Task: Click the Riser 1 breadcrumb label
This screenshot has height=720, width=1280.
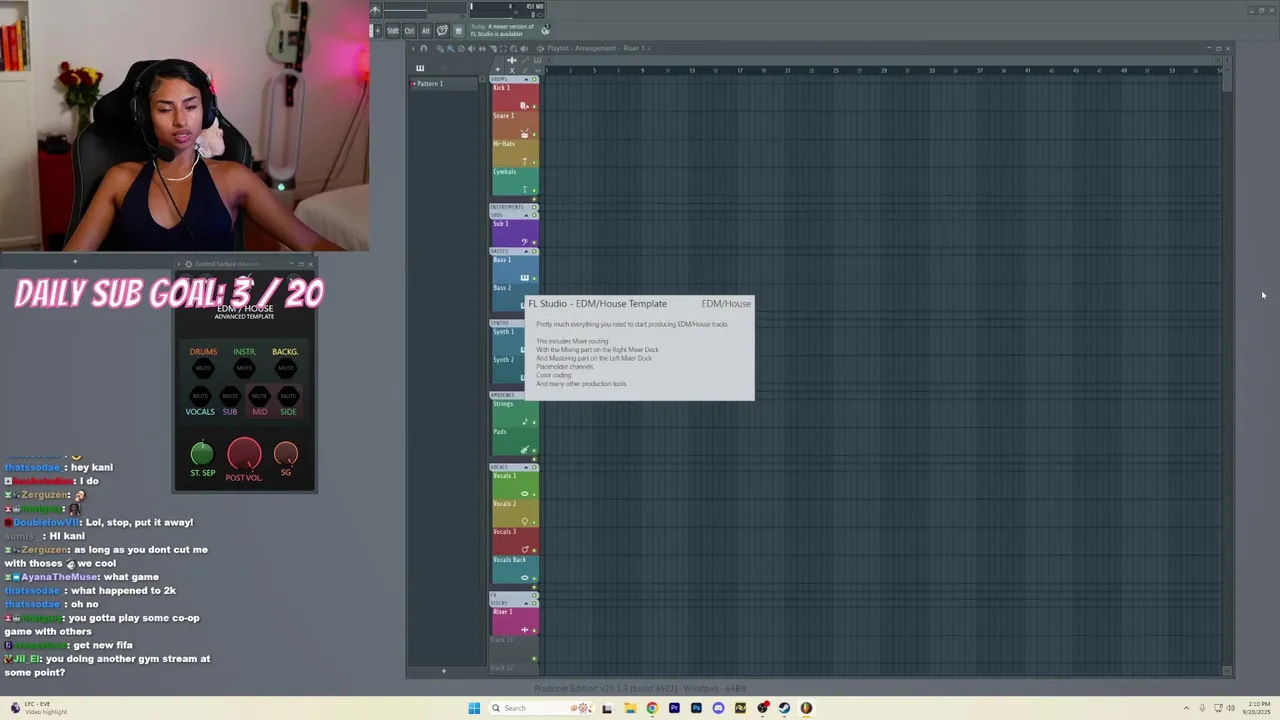Action: pyautogui.click(x=634, y=48)
